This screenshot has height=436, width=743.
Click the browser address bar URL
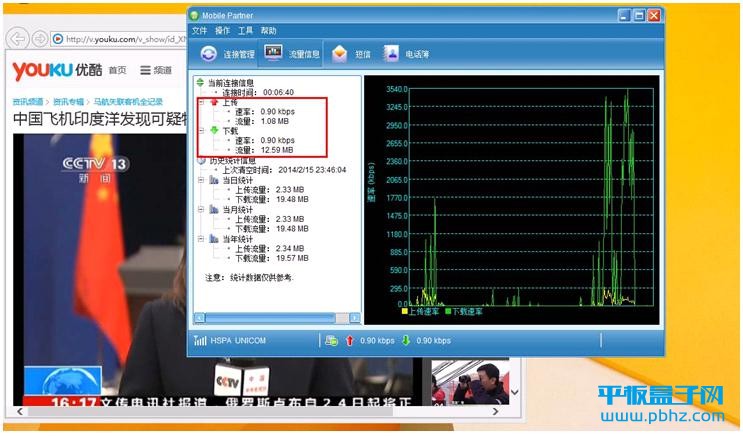(x=126, y=39)
